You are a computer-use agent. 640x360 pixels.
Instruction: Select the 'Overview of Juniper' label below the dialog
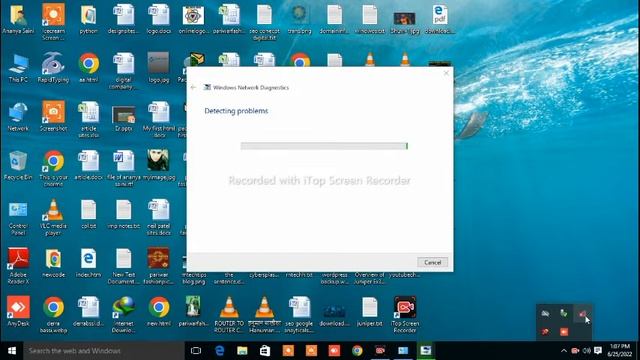click(369, 278)
